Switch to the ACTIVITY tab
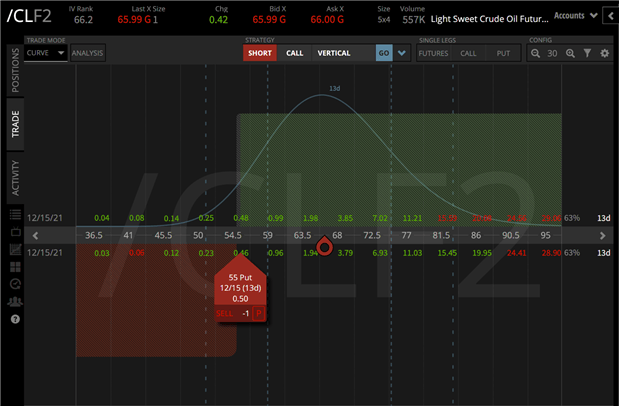The height and width of the screenshot is (406, 619). coord(15,178)
